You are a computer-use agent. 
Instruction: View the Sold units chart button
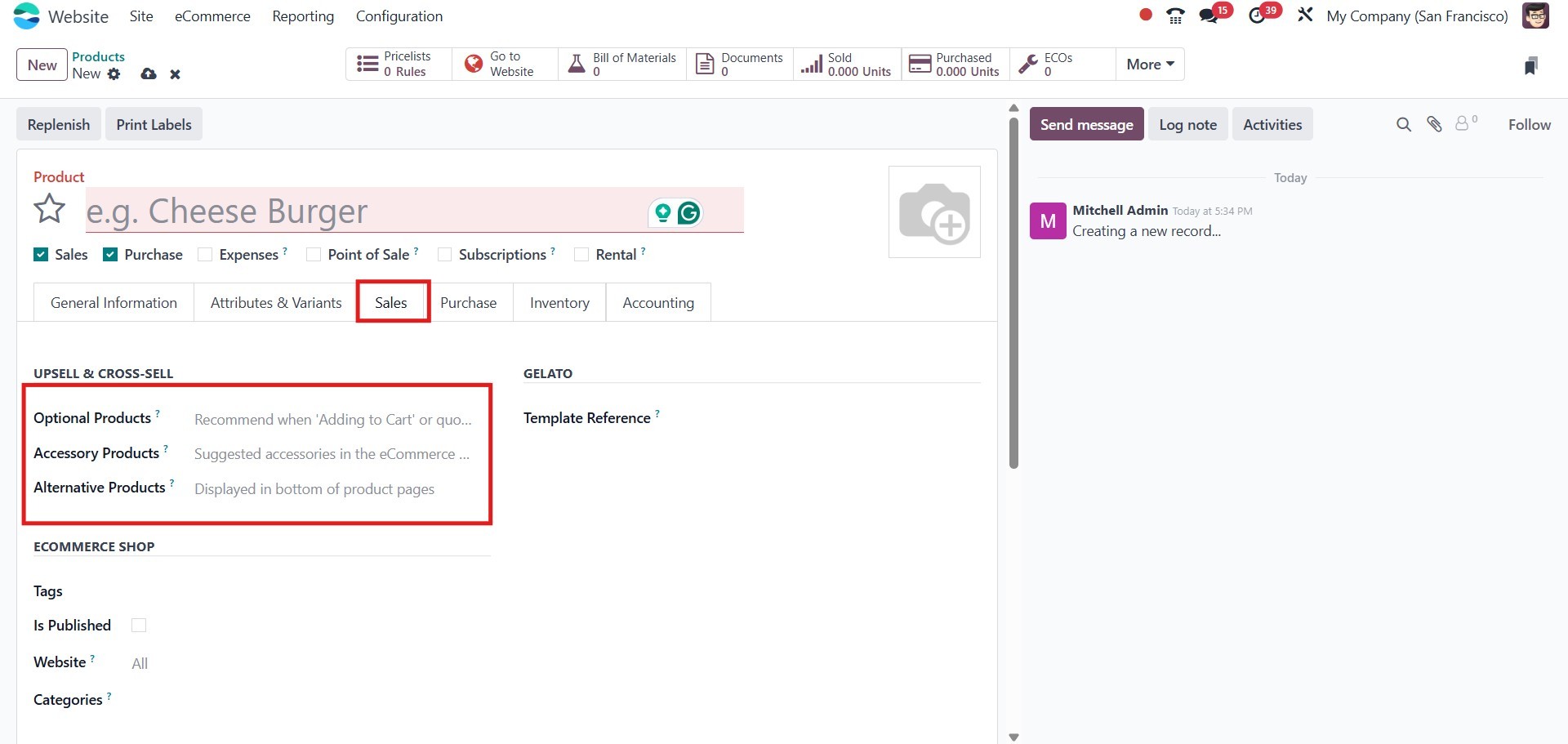click(847, 64)
